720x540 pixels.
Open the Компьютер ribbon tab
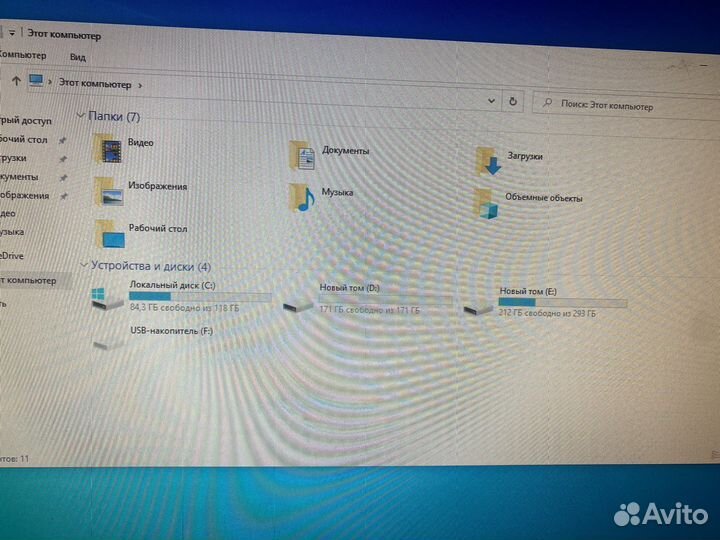22,55
